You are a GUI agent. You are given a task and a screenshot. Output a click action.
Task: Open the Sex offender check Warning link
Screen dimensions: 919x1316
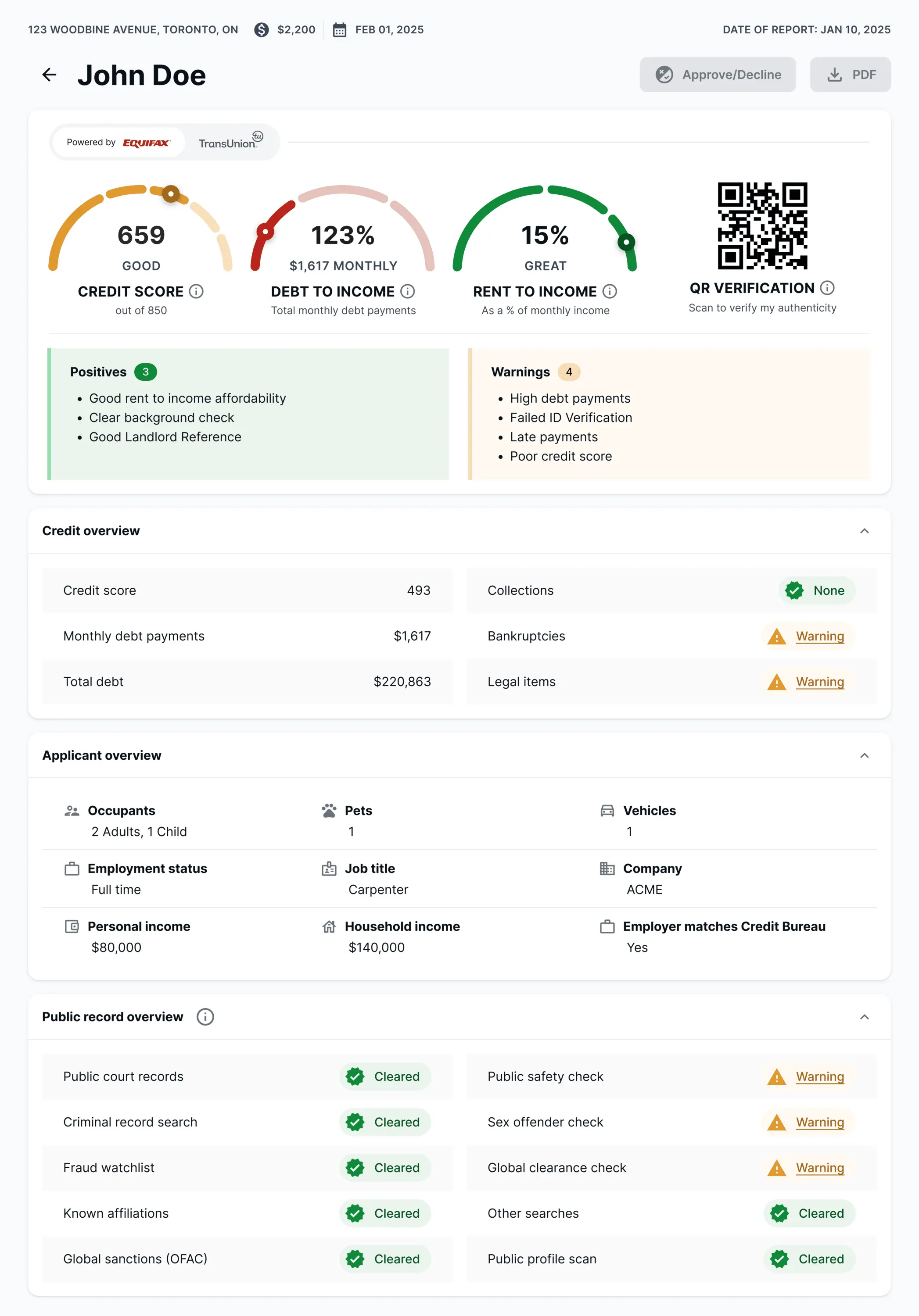click(x=819, y=1122)
